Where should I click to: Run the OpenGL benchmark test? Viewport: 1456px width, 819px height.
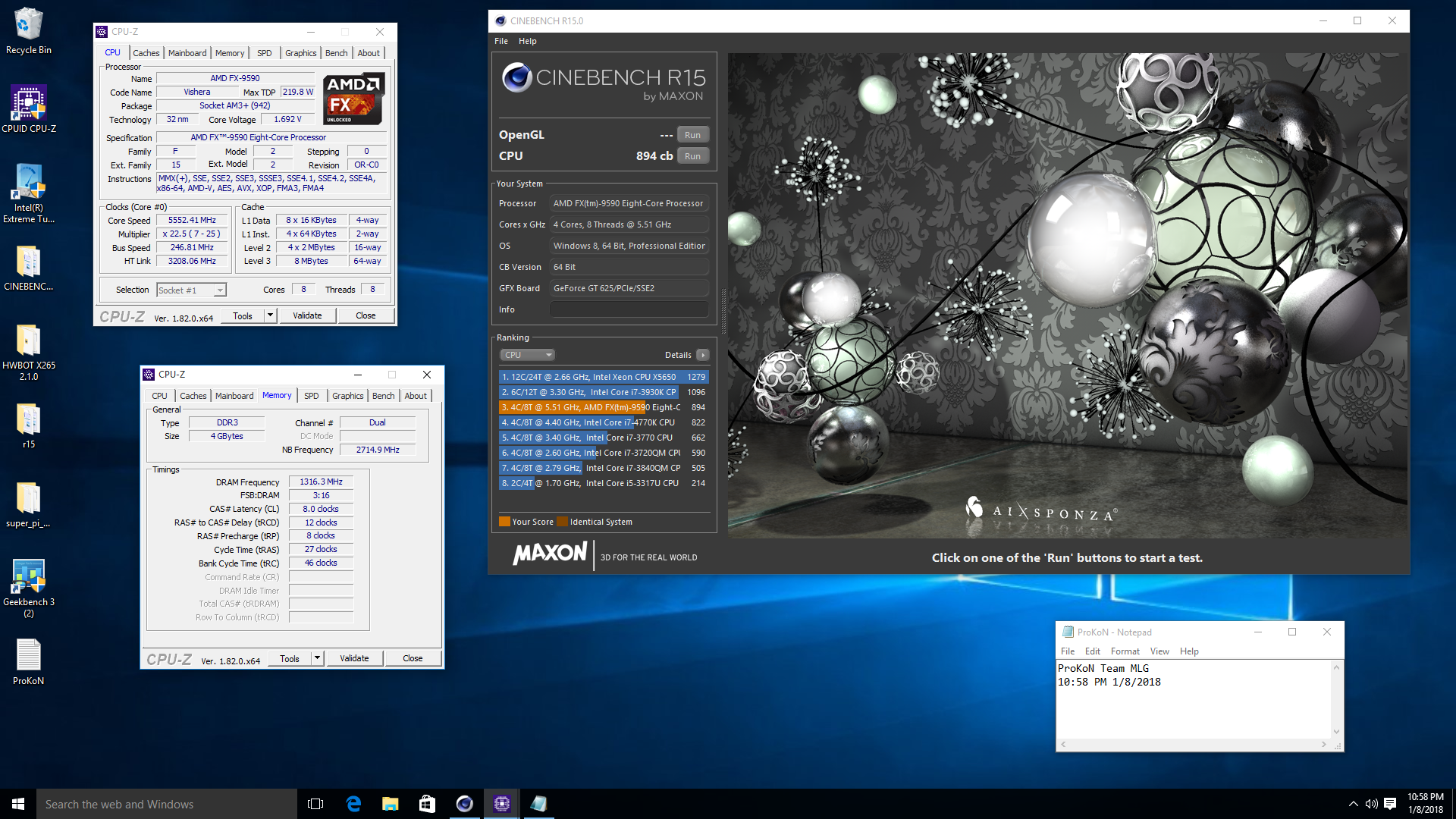pyautogui.click(x=692, y=135)
